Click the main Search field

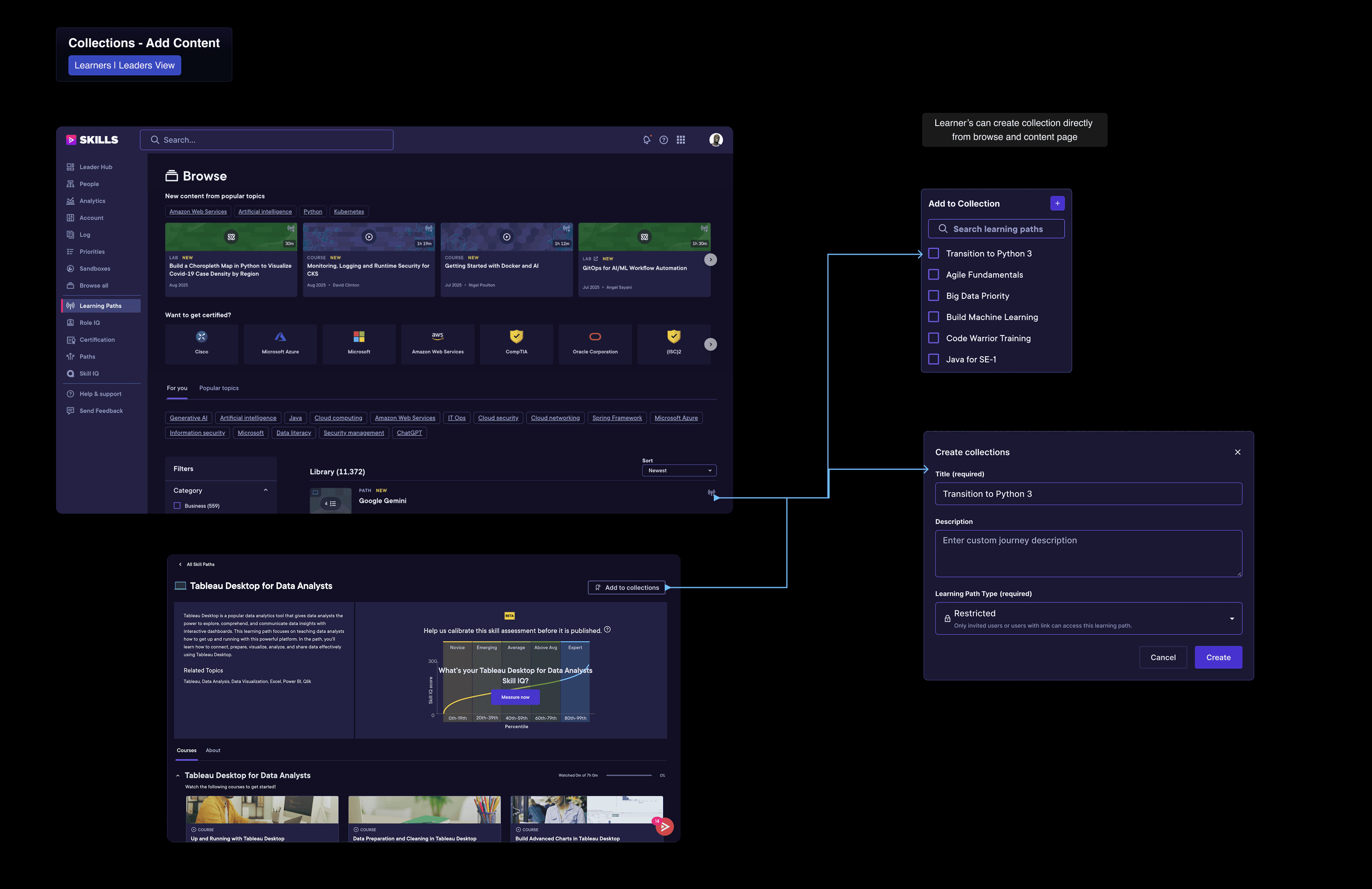point(267,140)
